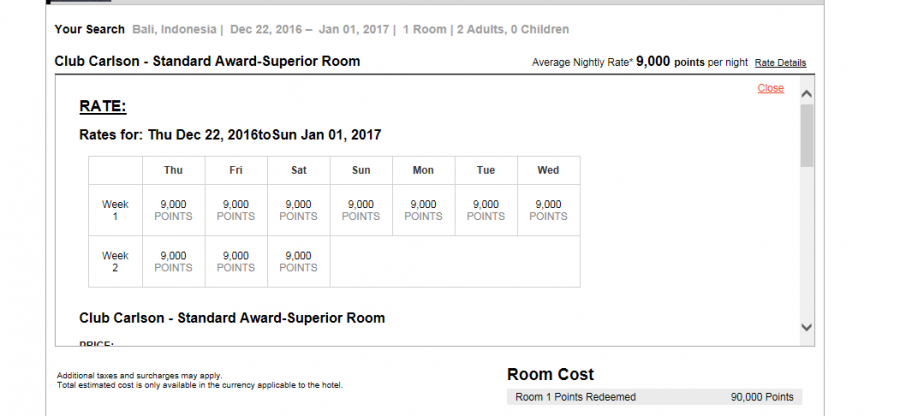Click the rate panel scrollbar thumb
This screenshot has height=416, width=900.
click(x=807, y=135)
